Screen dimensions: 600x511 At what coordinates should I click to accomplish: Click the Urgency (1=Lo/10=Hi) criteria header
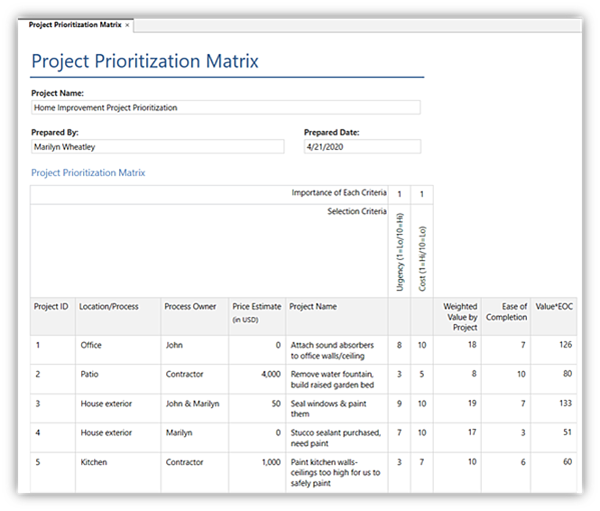(x=399, y=251)
